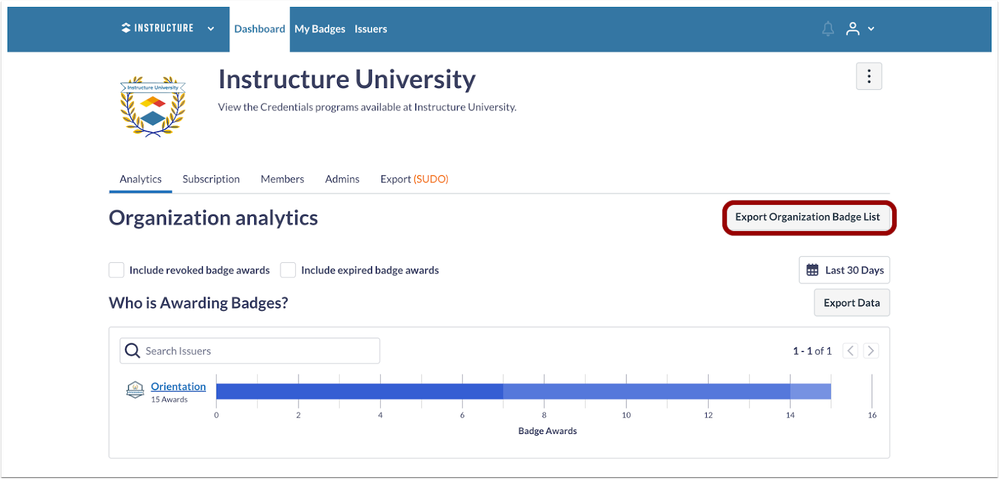Open the notifications bell

tap(828, 29)
